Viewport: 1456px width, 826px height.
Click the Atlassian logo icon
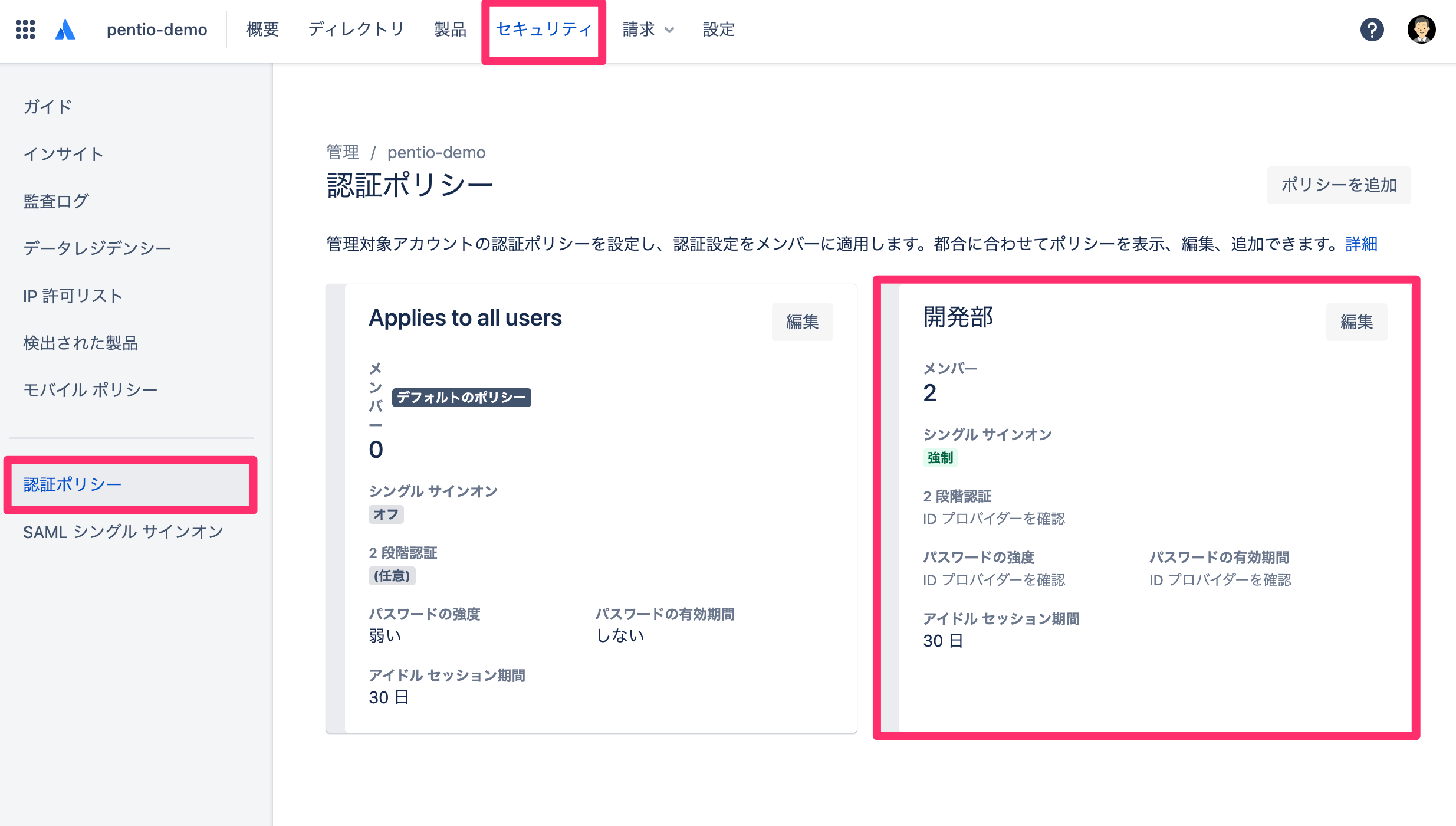coord(65,29)
